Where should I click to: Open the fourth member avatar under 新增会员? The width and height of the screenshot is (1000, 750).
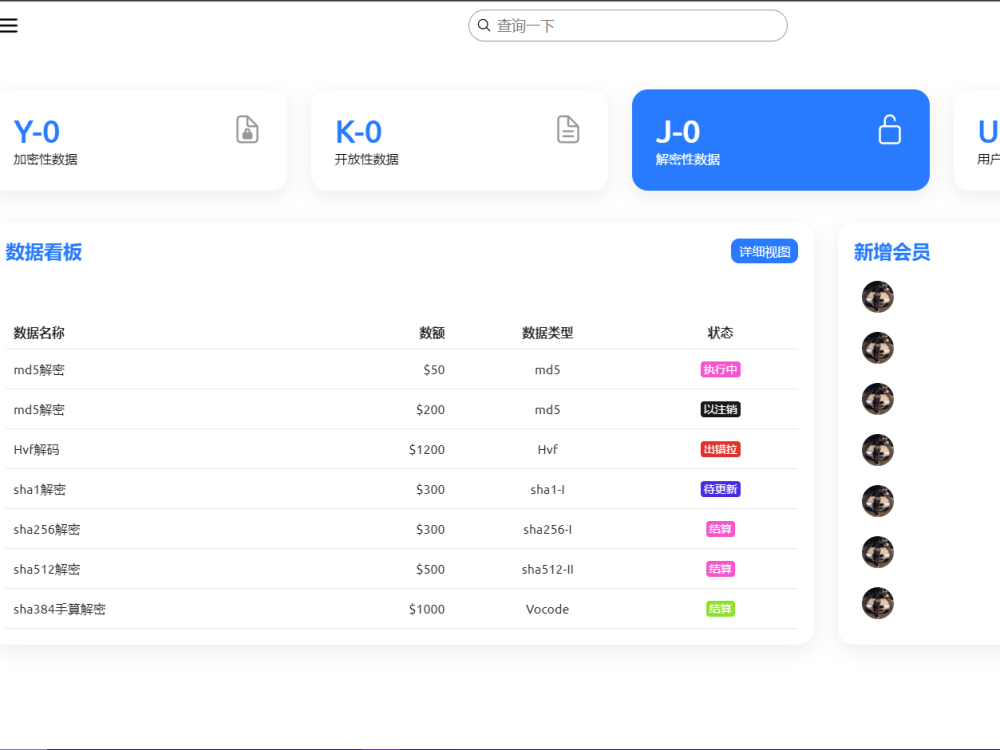click(x=878, y=450)
